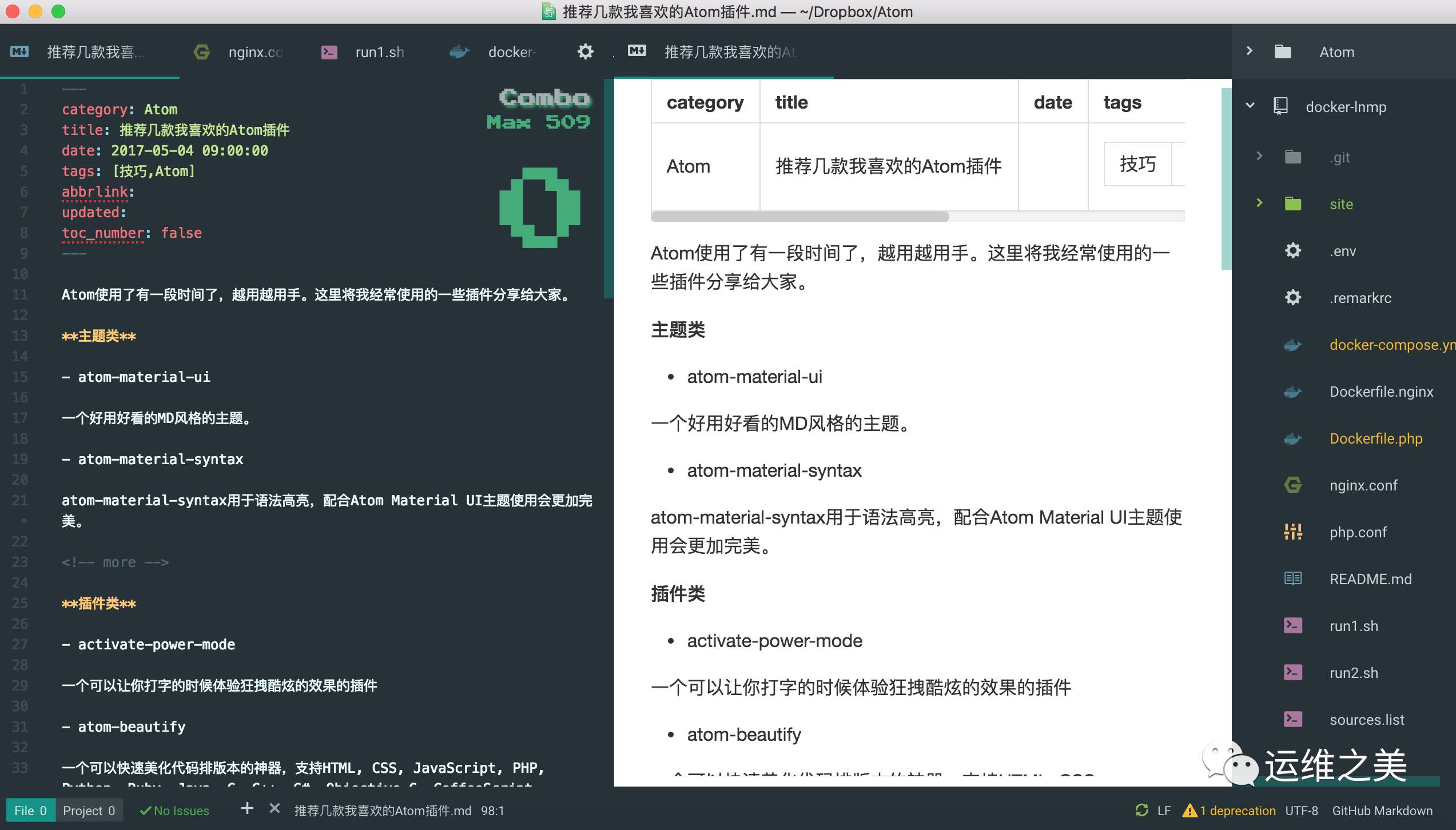1456x830 pixels.
Task: Click the X icon in status bar
Action: pyautogui.click(x=275, y=808)
